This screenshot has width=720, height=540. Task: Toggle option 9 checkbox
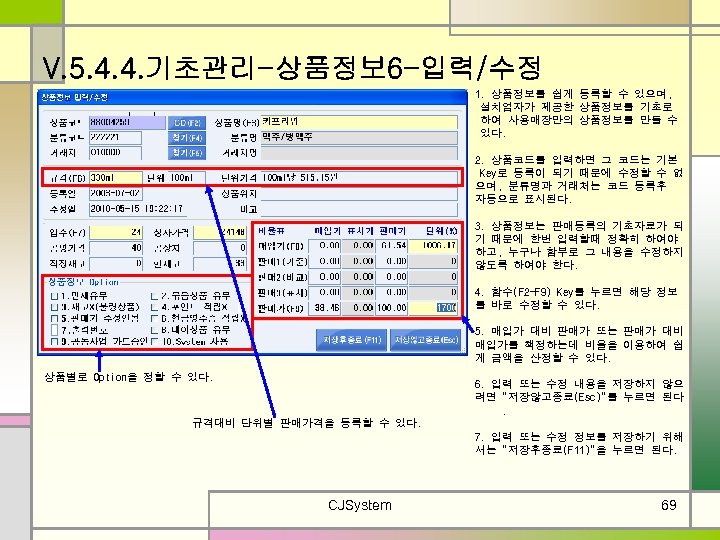click(x=54, y=342)
